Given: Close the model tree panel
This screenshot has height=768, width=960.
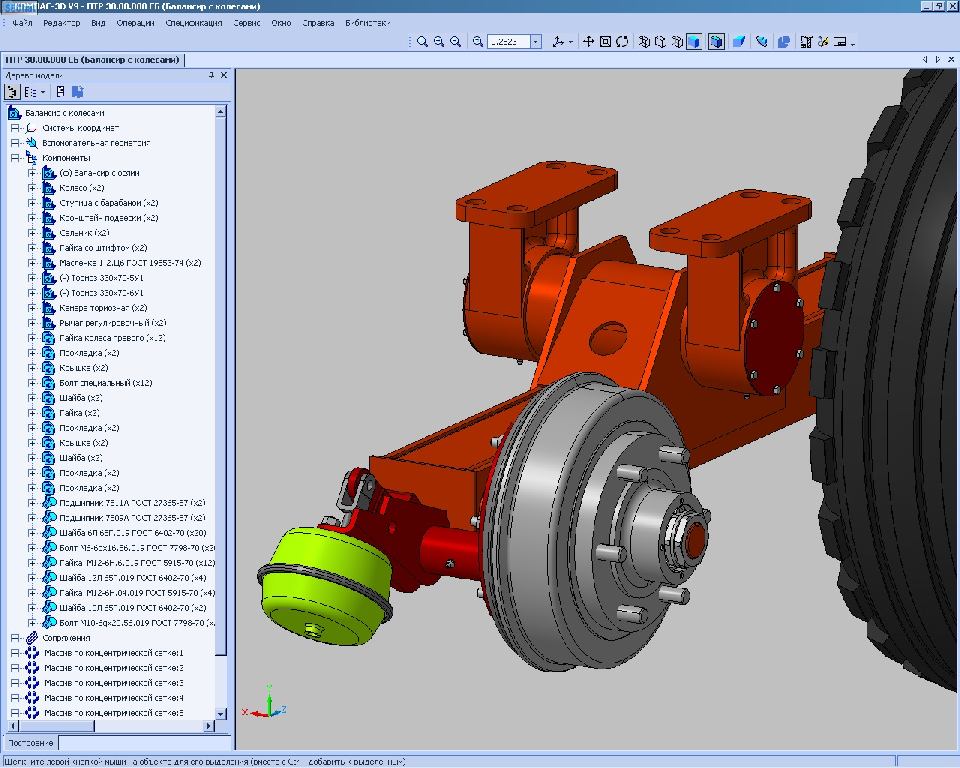Looking at the screenshot, I should point(224,75).
